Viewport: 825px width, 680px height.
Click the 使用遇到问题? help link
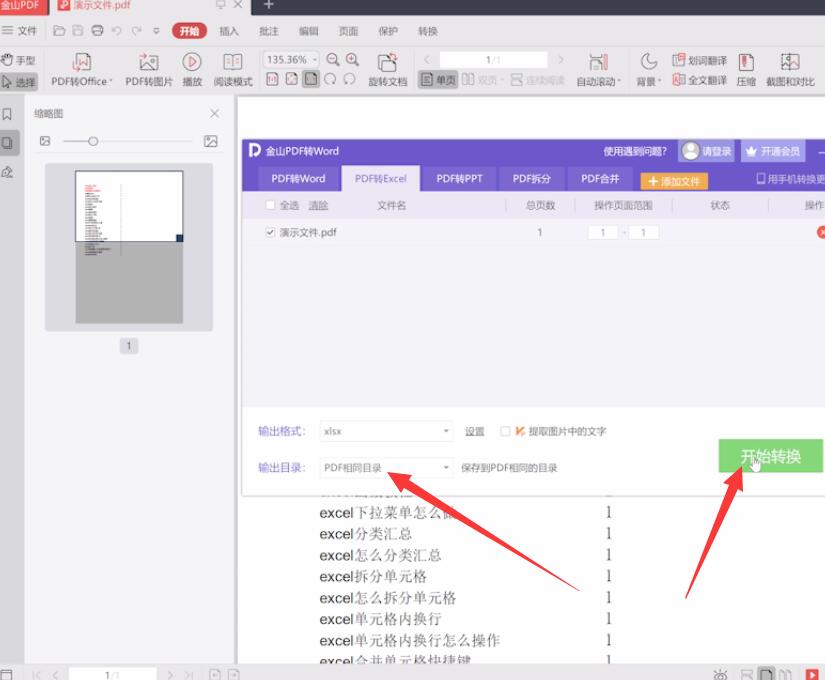coord(635,152)
